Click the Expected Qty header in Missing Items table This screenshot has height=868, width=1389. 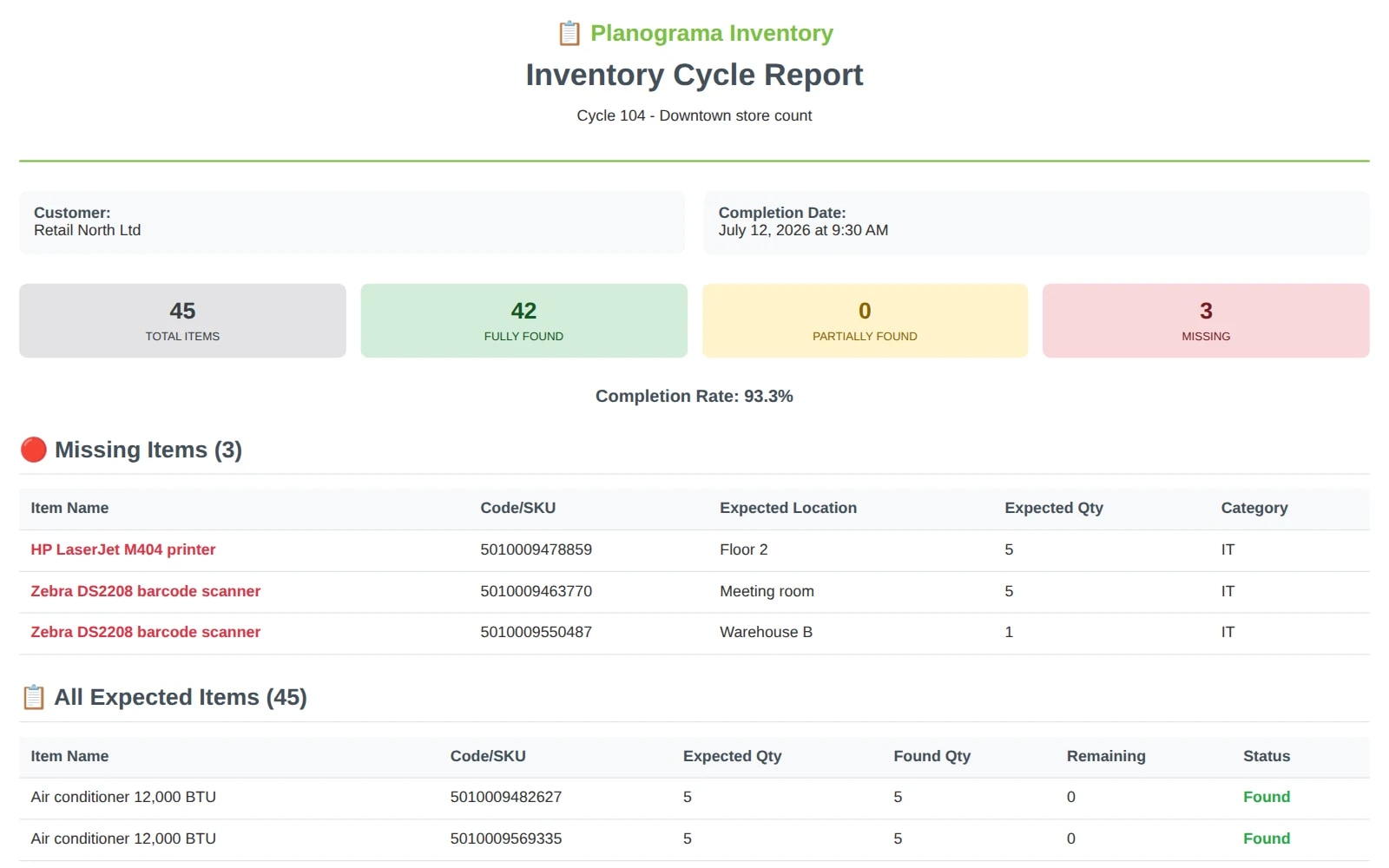[x=1054, y=508]
